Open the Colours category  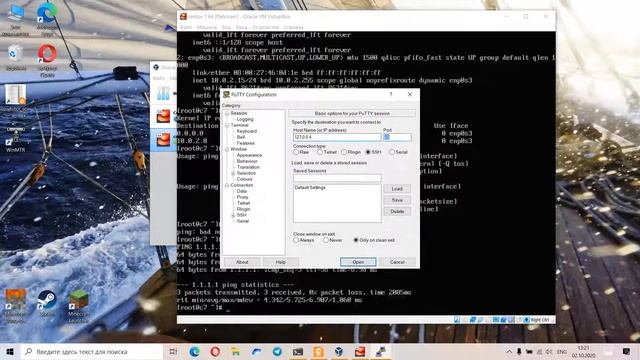click(x=244, y=179)
